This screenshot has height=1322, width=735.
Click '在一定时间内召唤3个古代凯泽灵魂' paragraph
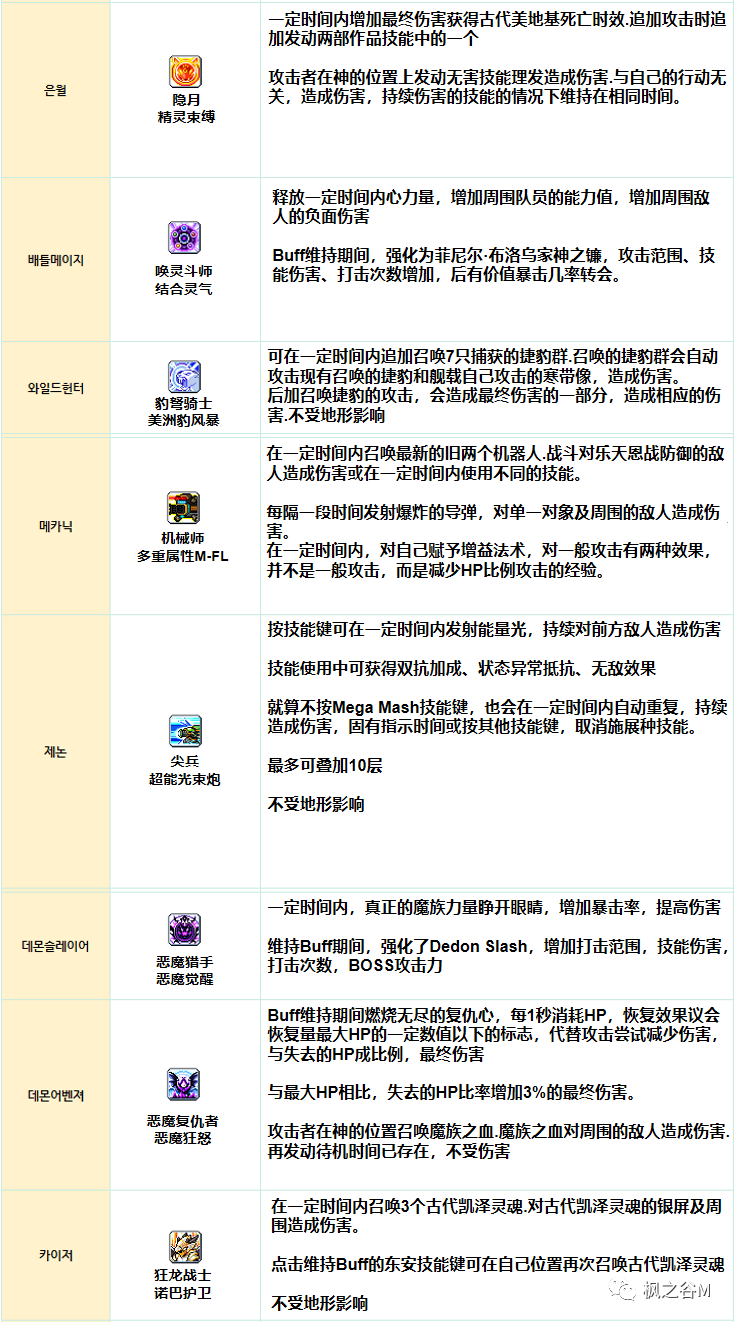click(497, 1216)
